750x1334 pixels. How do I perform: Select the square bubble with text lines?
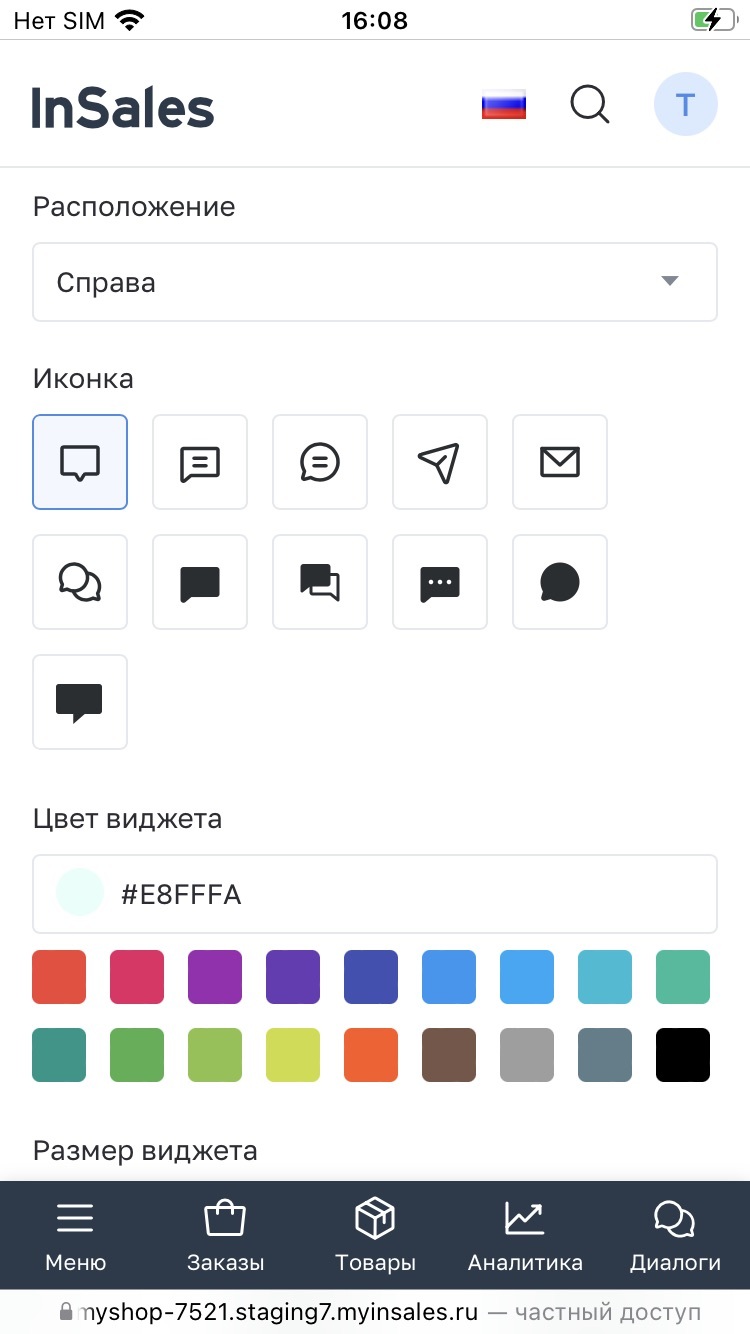click(200, 462)
